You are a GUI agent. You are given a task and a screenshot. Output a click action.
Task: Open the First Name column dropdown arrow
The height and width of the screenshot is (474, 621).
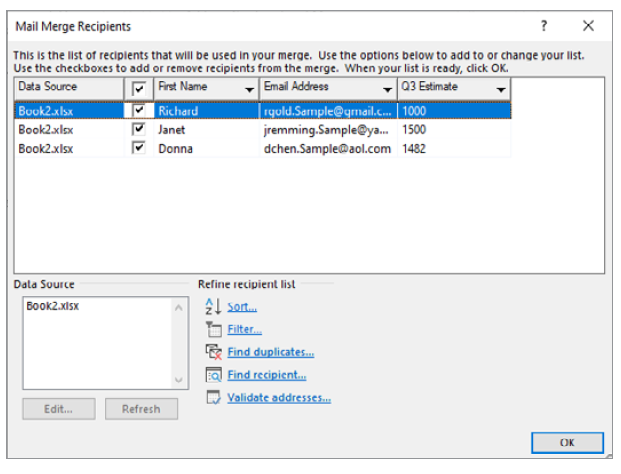click(249, 90)
